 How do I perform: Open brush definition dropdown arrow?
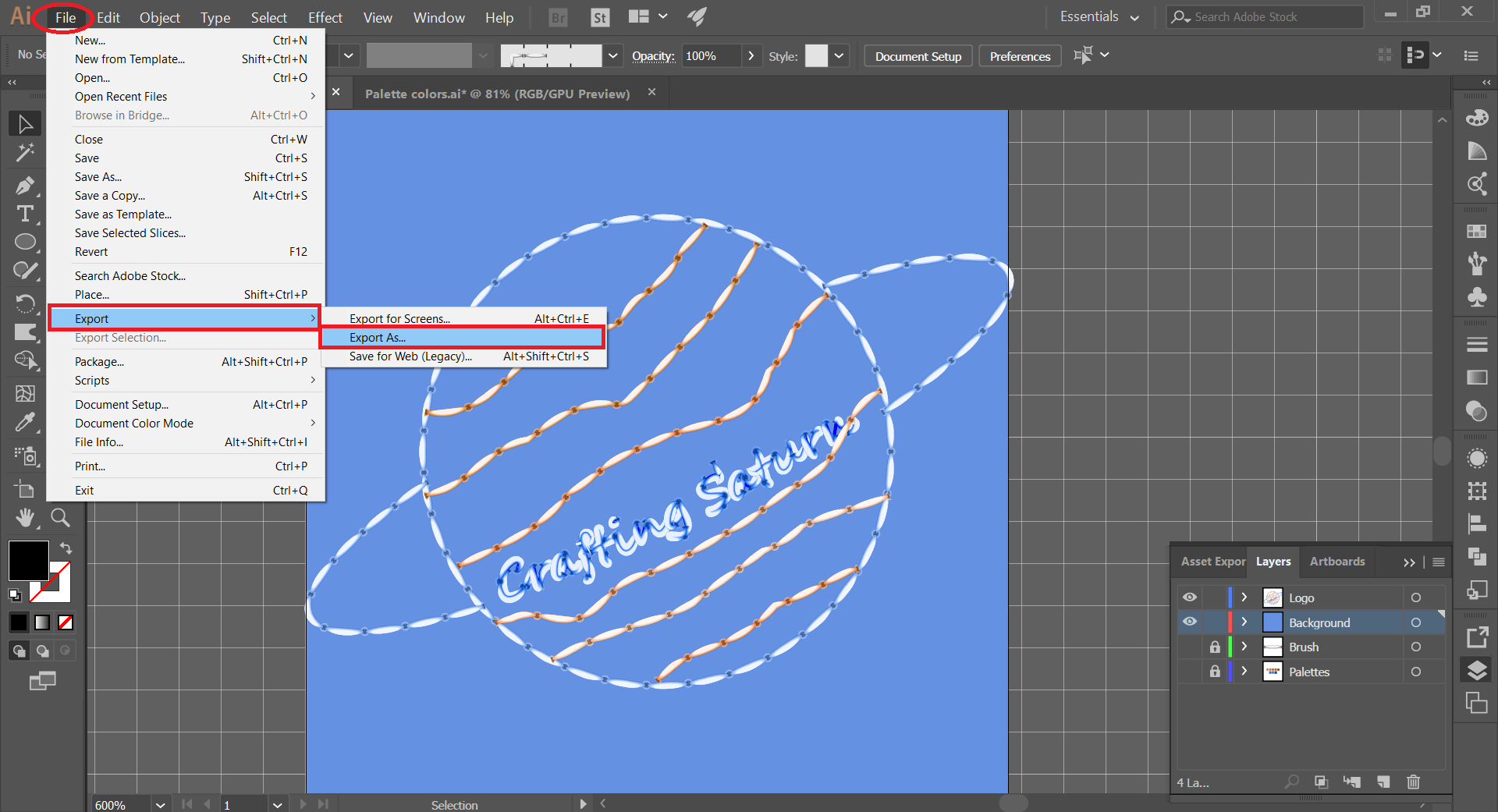pos(612,55)
